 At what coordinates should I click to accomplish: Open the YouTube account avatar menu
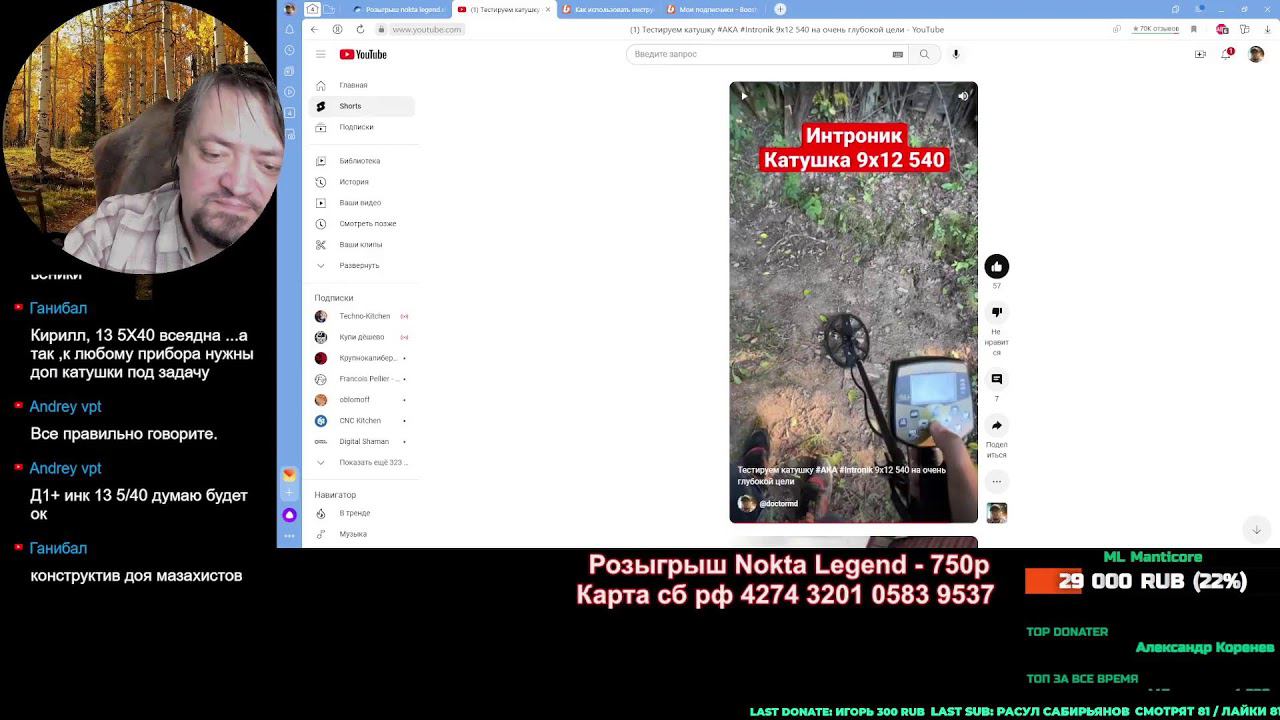[x=1256, y=54]
